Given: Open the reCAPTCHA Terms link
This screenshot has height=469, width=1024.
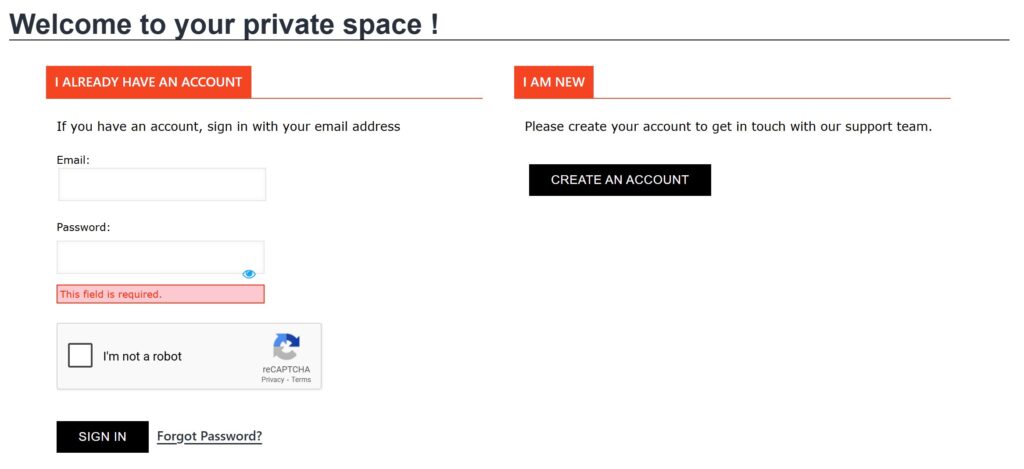Looking at the screenshot, I should coord(301,380).
